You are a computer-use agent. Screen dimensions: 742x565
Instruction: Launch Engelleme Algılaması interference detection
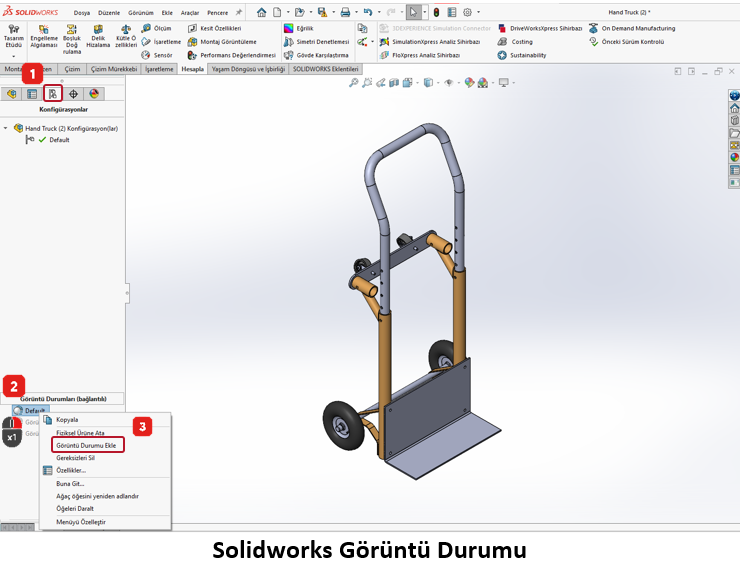[x=44, y=37]
